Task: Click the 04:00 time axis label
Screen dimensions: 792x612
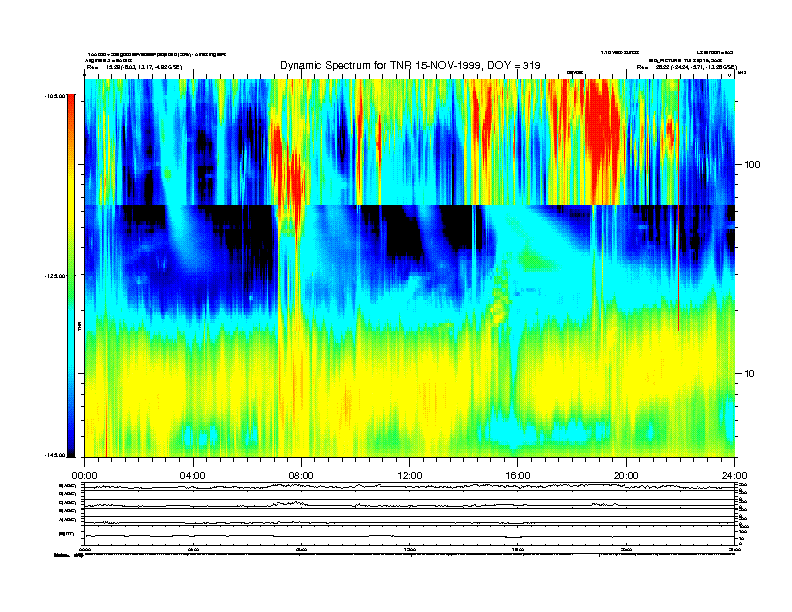Action: point(193,476)
